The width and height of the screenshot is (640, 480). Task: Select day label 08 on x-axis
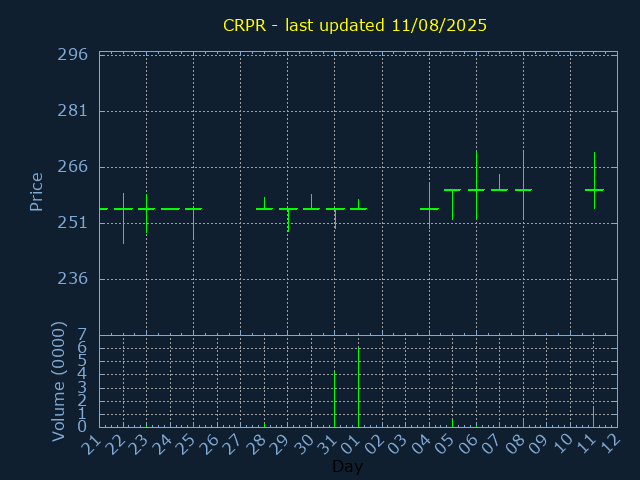pyautogui.click(x=515, y=444)
